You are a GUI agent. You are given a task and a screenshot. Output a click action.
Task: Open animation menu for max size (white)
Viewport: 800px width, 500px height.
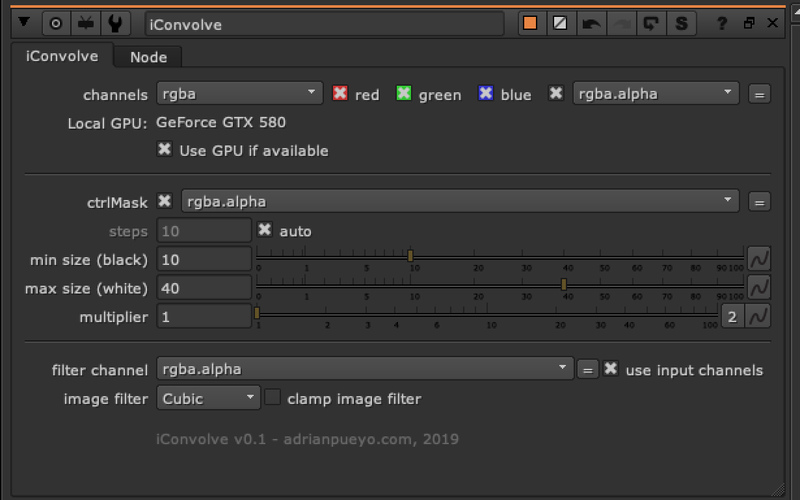point(759,287)
